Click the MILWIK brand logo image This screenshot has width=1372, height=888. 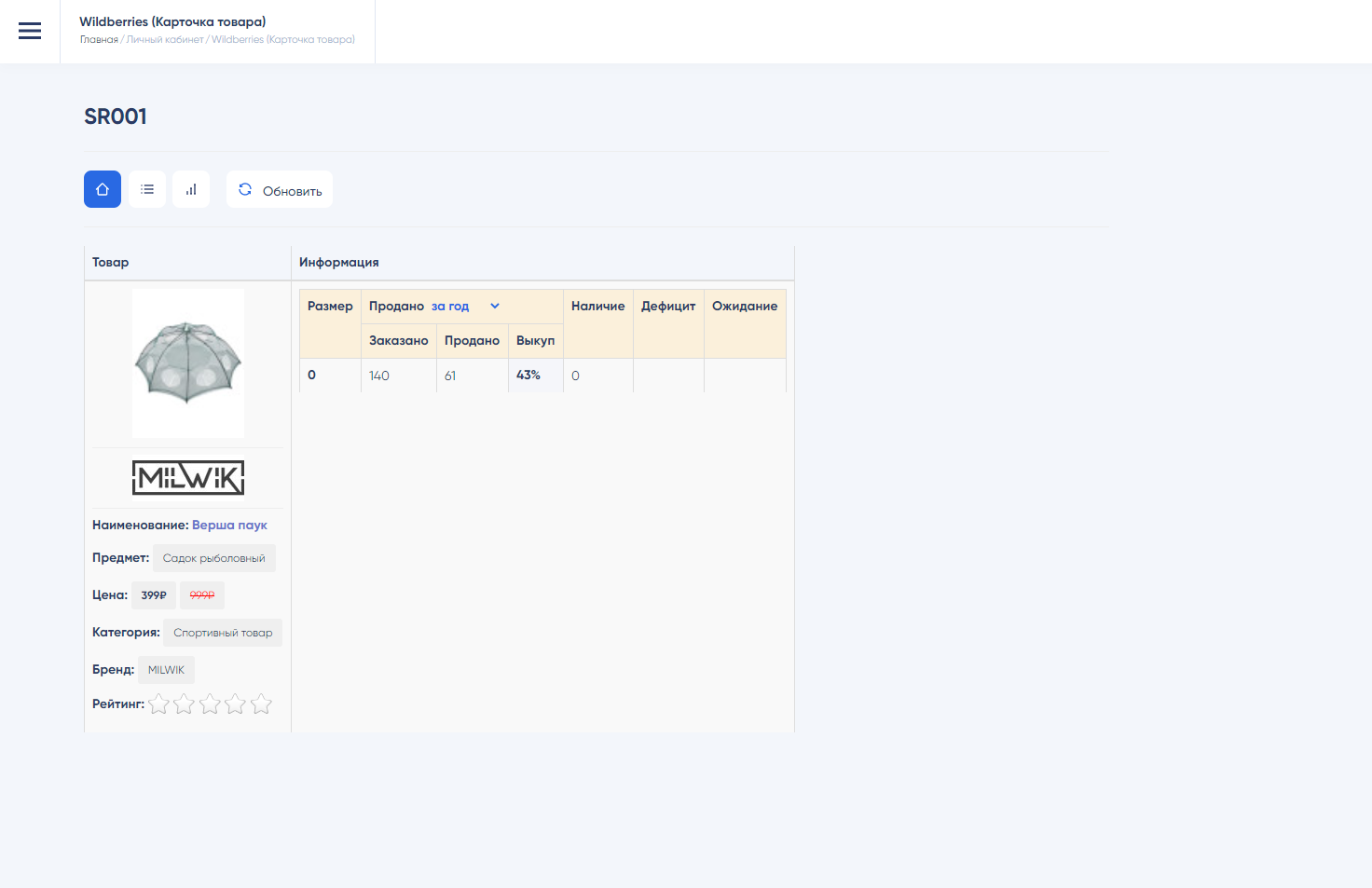tap(188, 478)
